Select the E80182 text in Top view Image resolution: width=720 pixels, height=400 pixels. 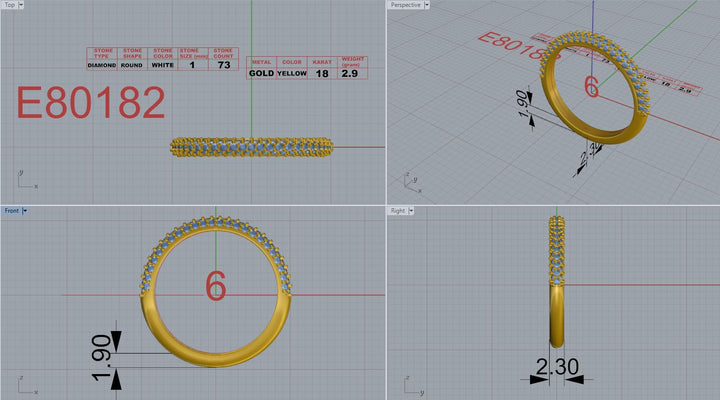tap(91, 102)
